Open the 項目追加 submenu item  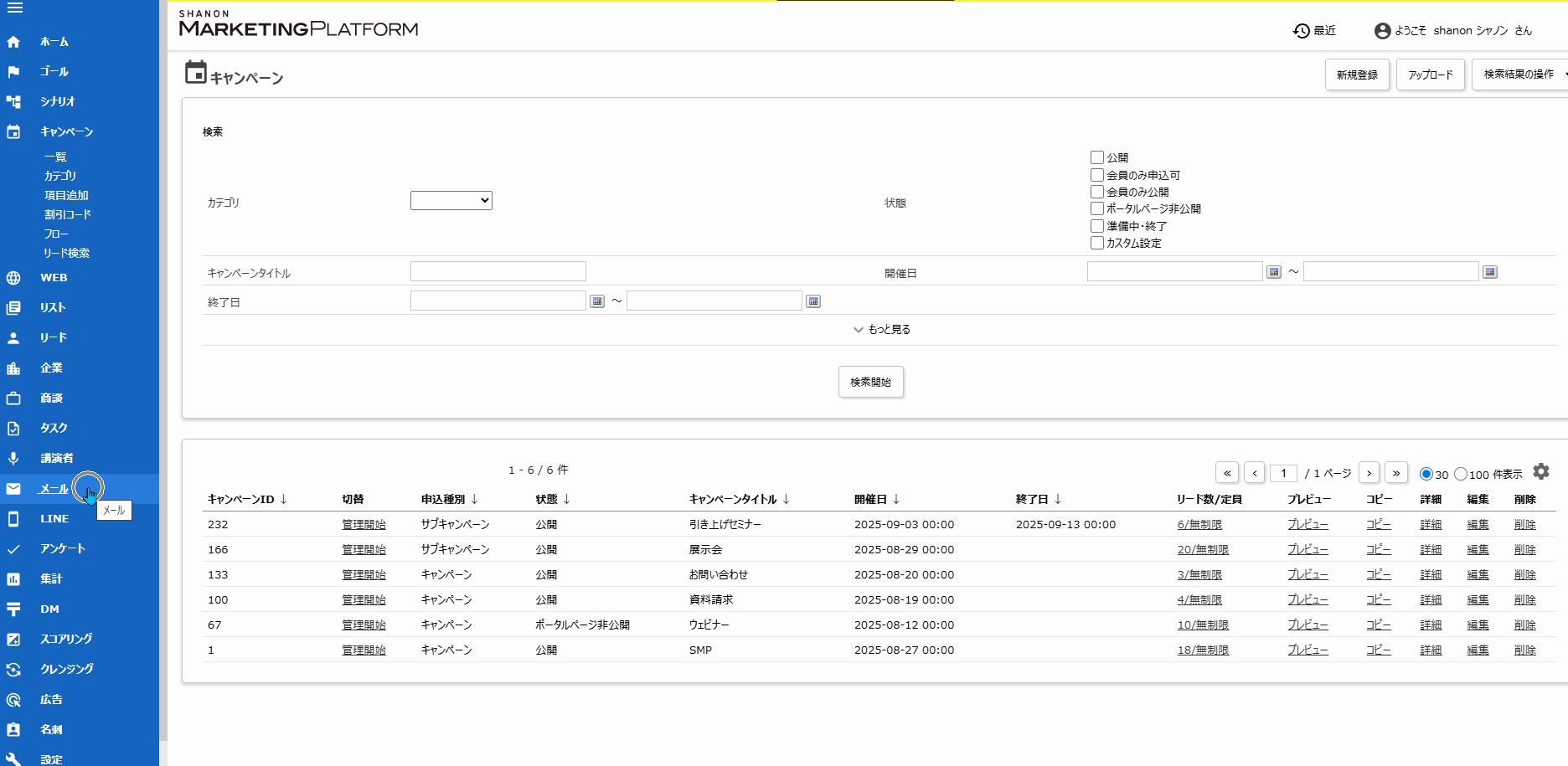click(x=66, y=196)
